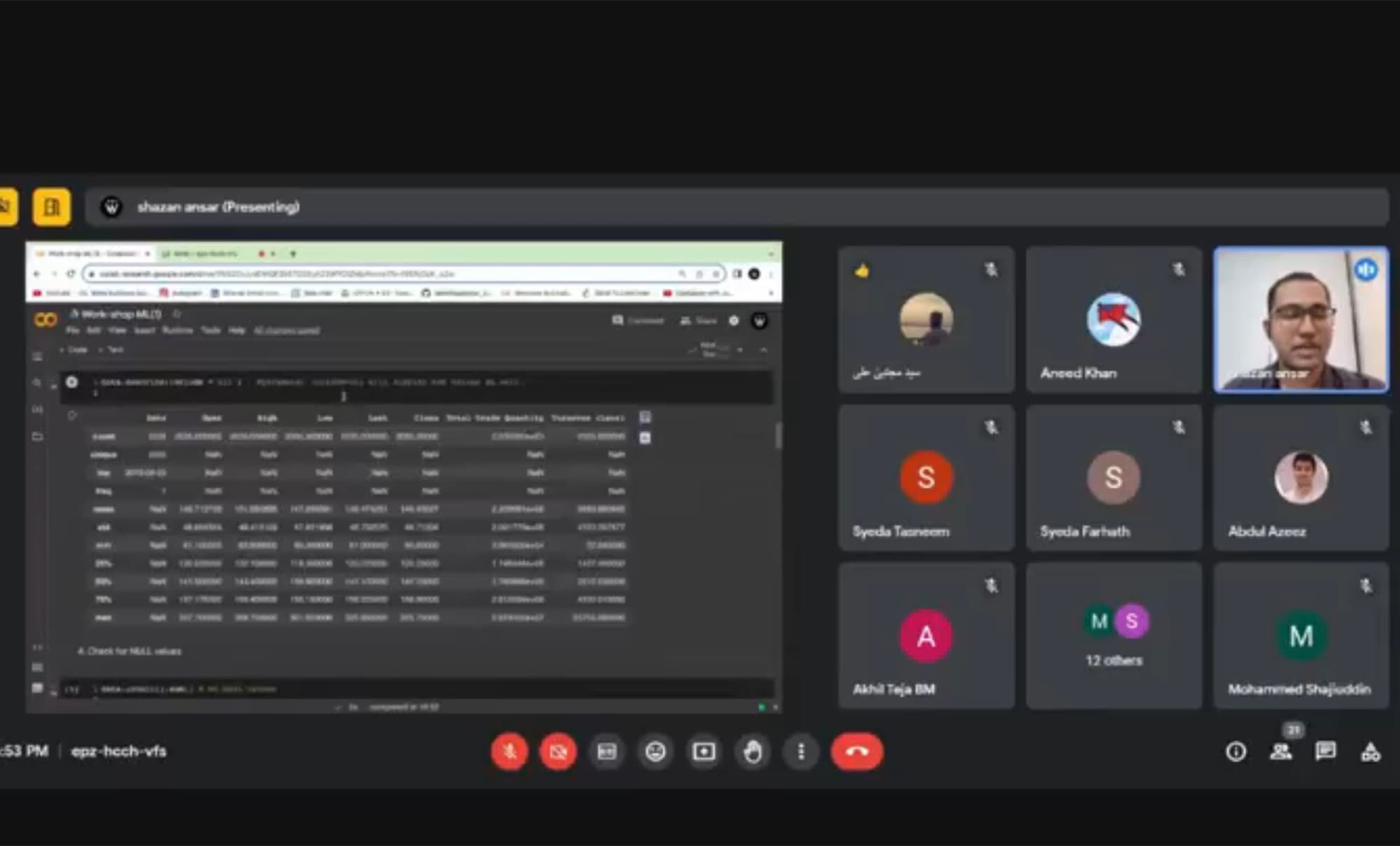The image size is (1400, 846).
Task: Click the Colab logo in the shared screen
Action: pos(45,320)
